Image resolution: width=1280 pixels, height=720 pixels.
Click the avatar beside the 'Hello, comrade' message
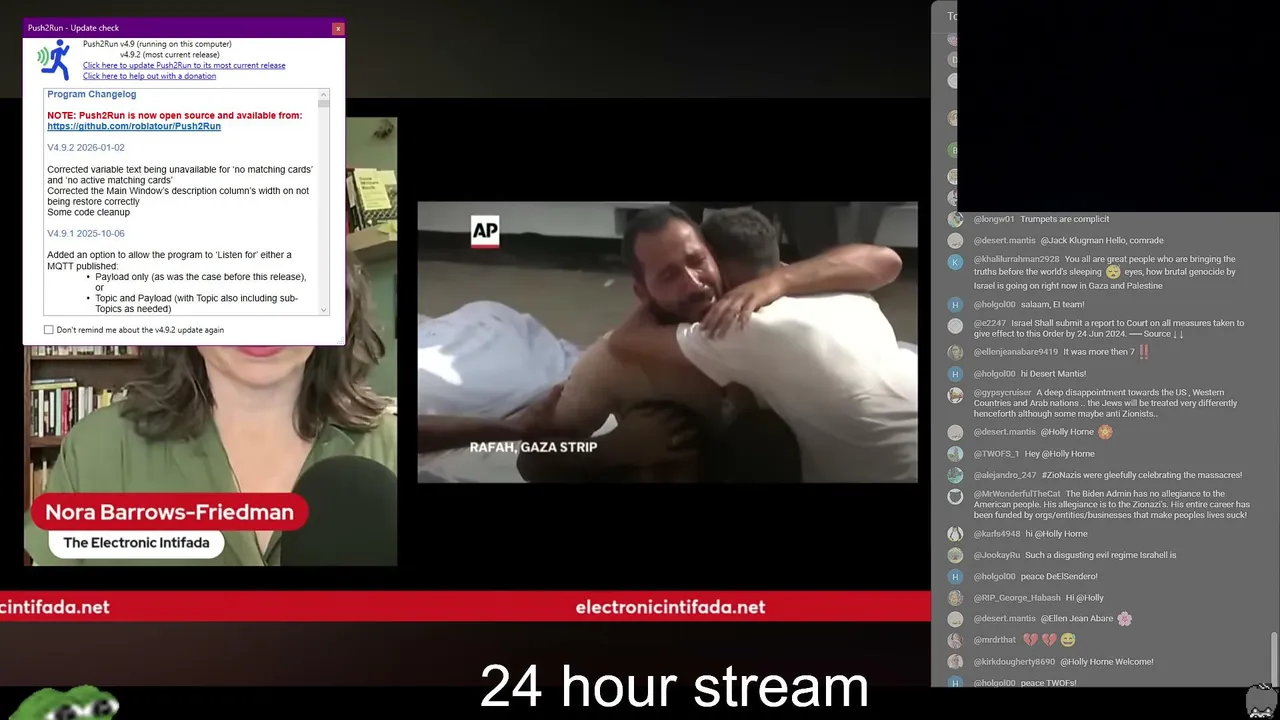coord(955,241)
